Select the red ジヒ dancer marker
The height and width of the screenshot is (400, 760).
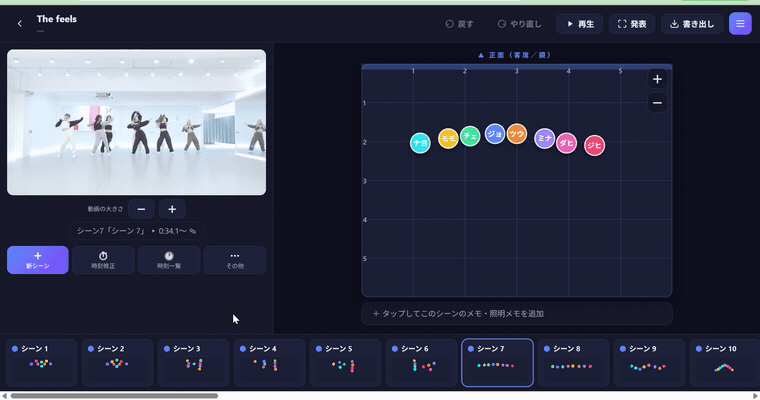tap(595, 145)
